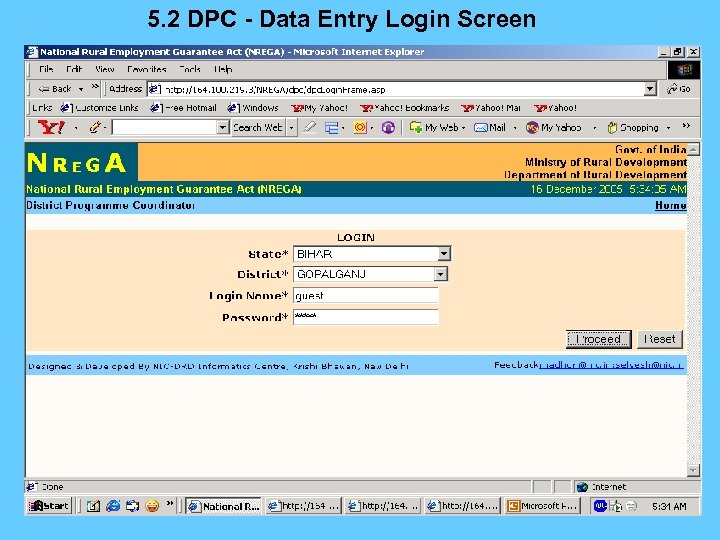Expand the Search Web dropdown arrow
720x540 pixels.
tap(291, 128)
